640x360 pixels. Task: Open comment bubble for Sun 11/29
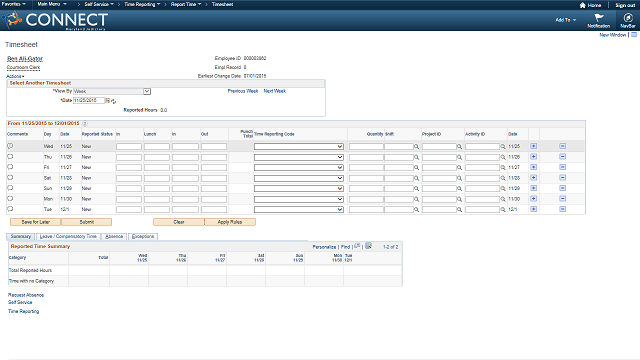[x=10, y=188]
